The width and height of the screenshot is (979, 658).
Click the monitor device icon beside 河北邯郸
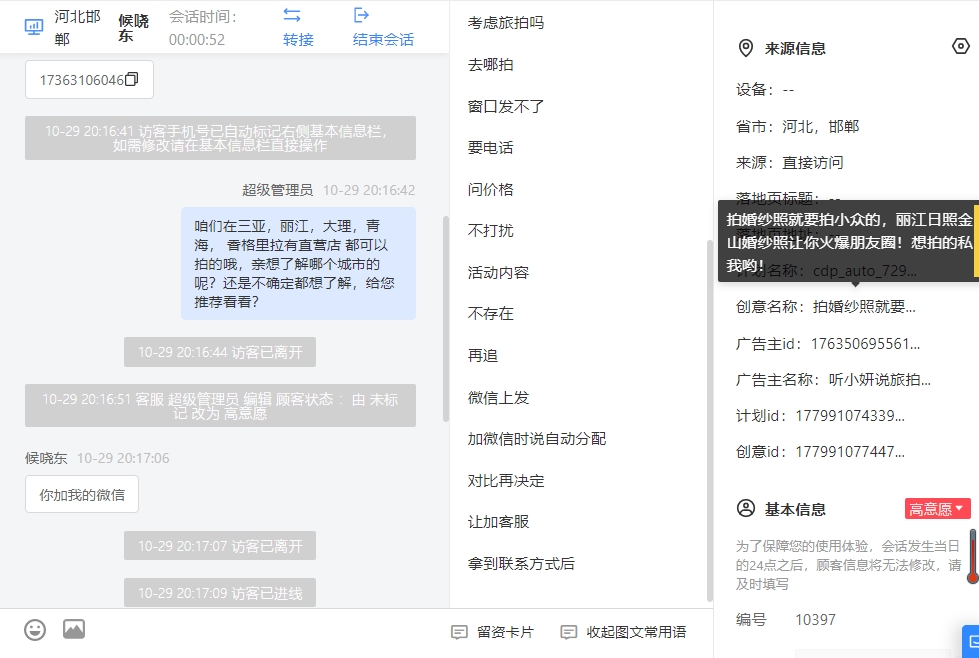click(x=34, y=27)
